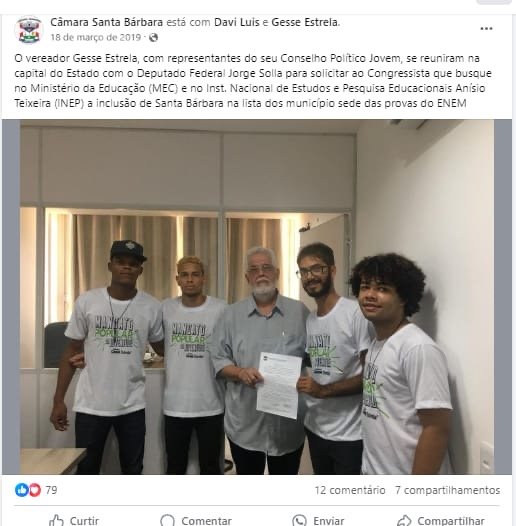Click the red heart reaction icon
516x526 pixels.
tap(35, 490)
